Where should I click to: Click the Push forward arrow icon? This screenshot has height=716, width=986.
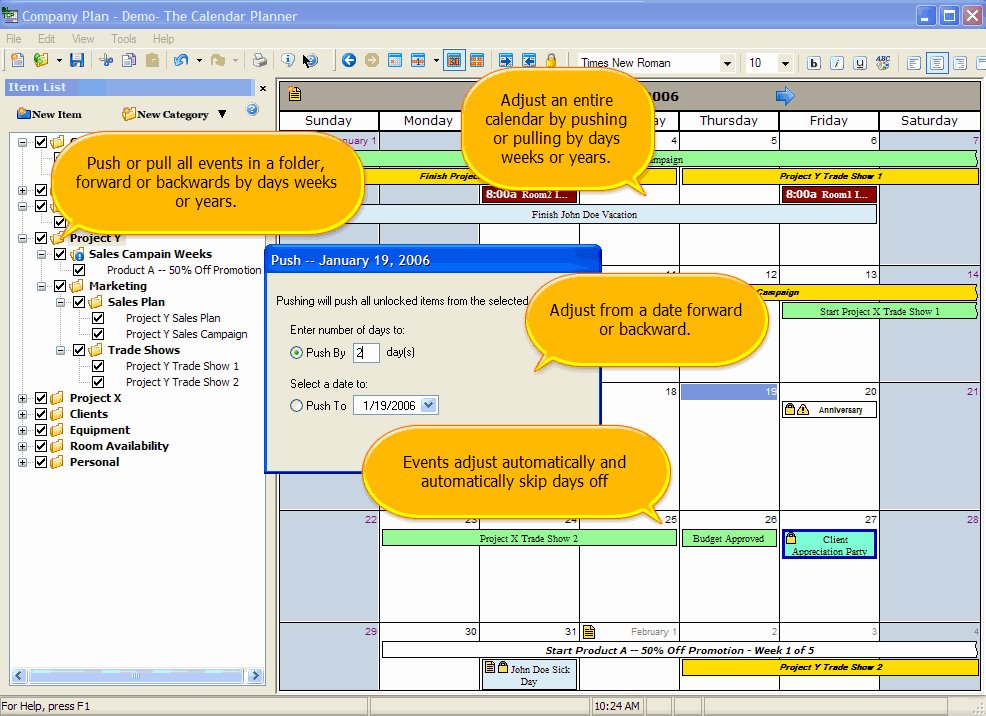pos(506,60)
